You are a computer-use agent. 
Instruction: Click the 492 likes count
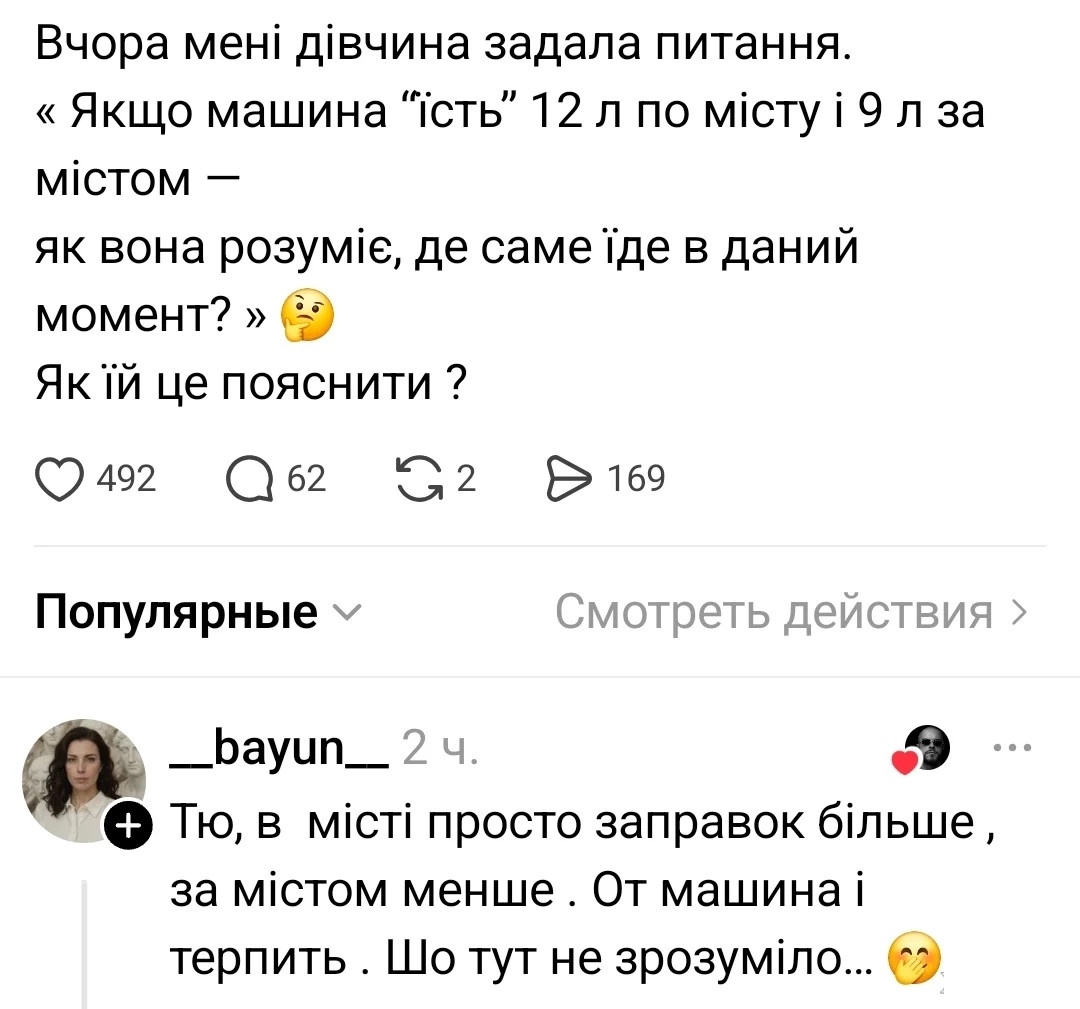point(125,480)
